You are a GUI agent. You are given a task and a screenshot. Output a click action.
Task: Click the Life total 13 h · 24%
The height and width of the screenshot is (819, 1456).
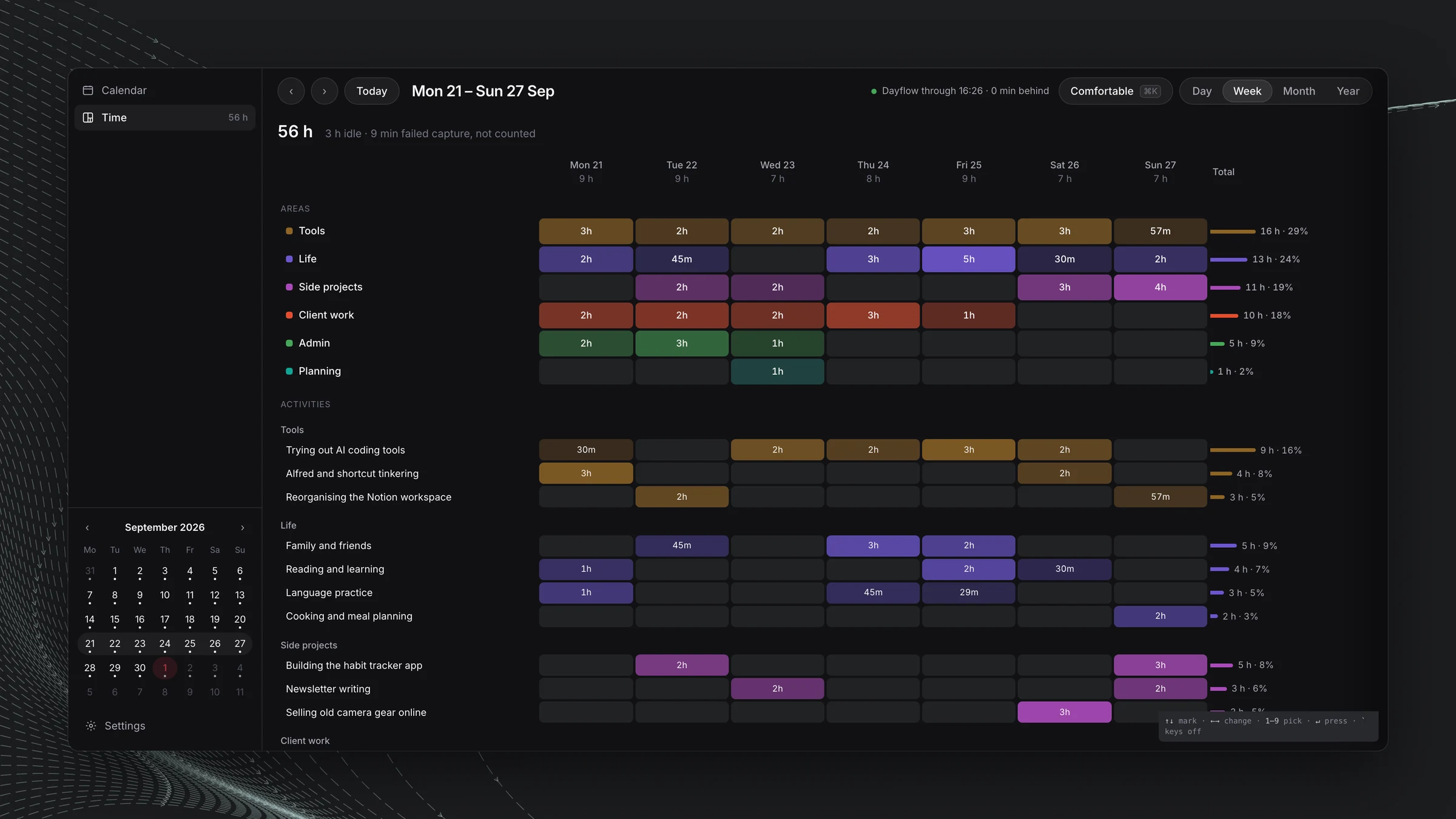[1276, 259]
